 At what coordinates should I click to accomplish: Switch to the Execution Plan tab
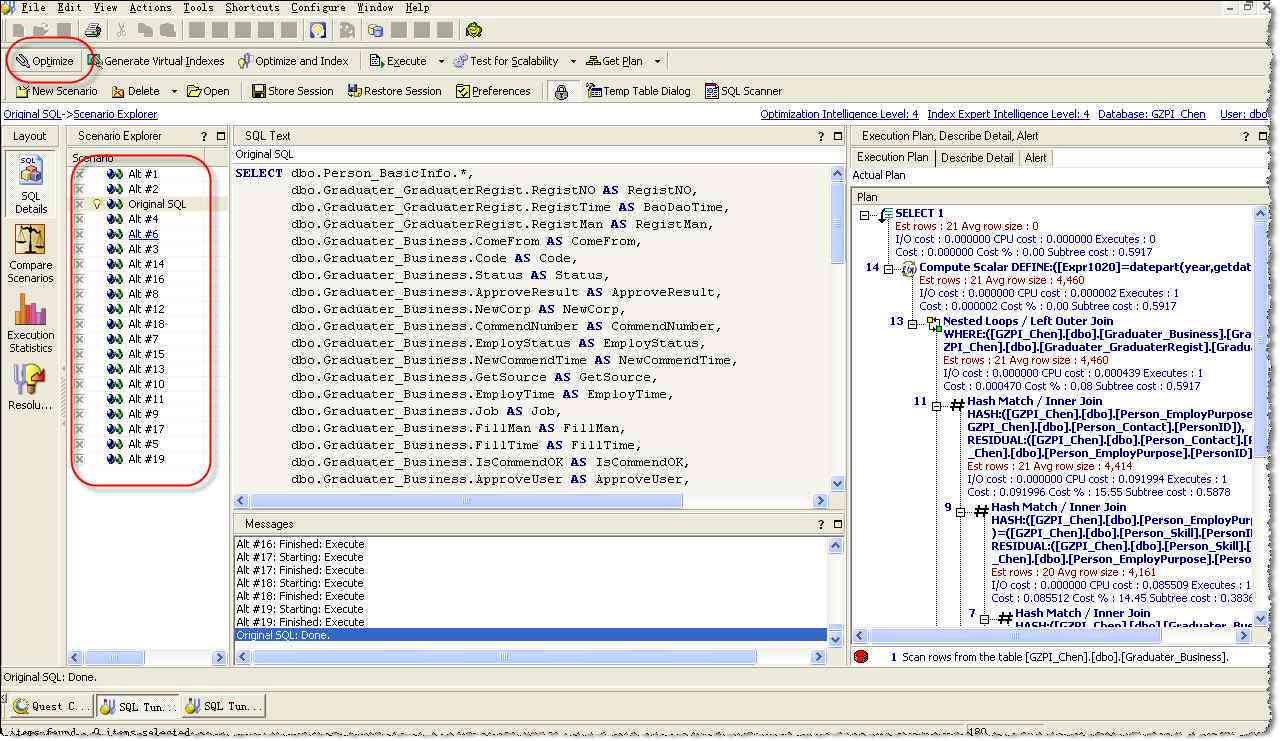click(892, 157)
